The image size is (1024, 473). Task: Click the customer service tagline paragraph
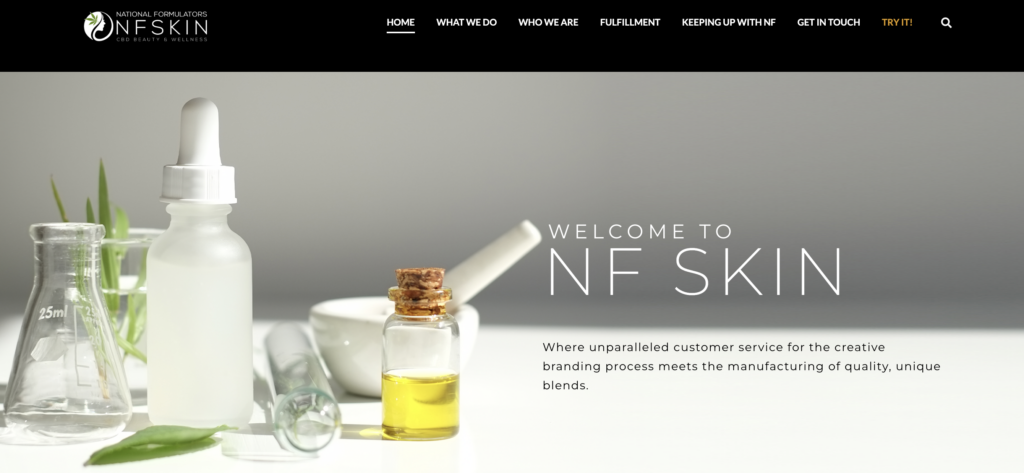[741, 366]
